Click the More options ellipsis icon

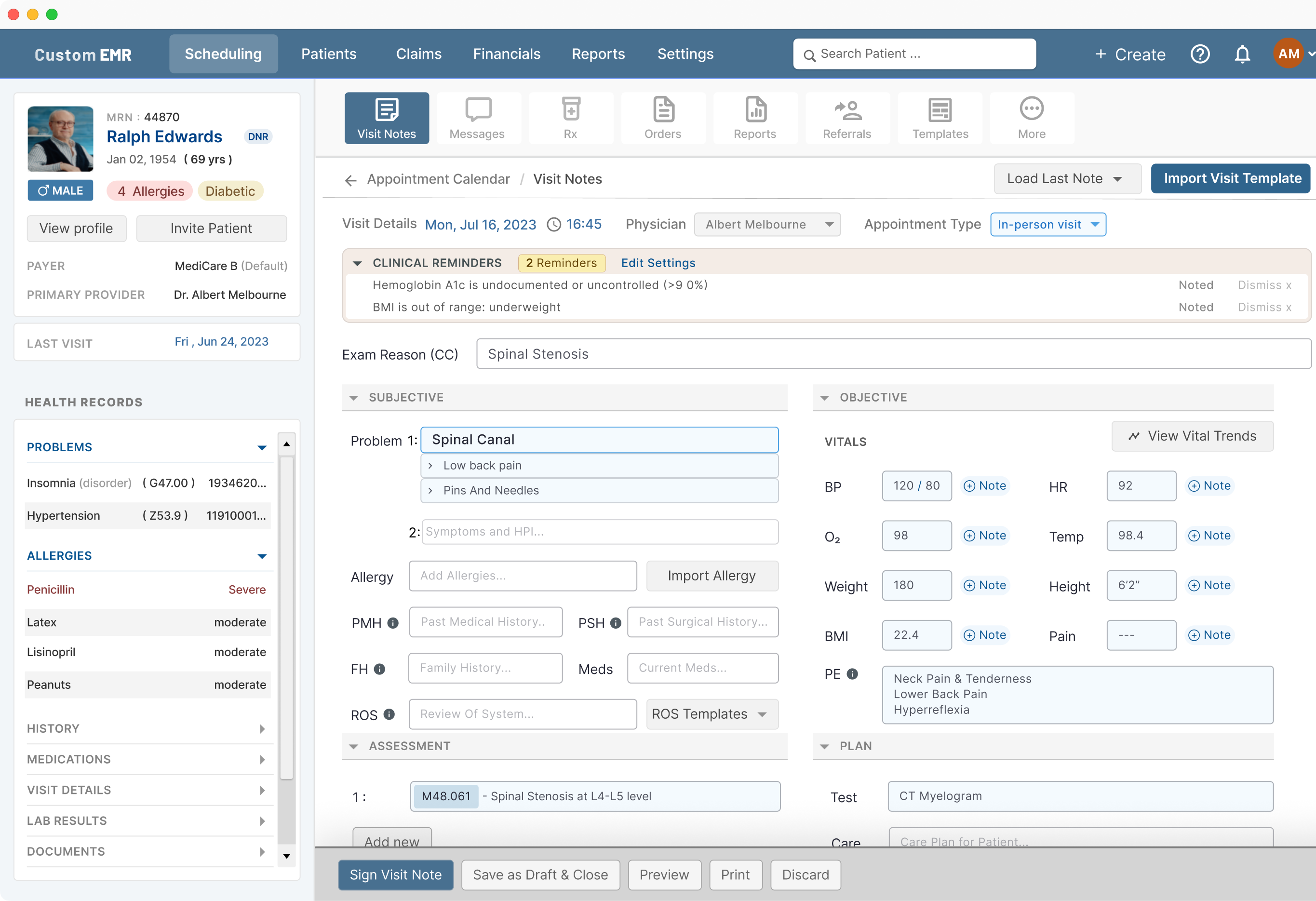(1031, 117)
